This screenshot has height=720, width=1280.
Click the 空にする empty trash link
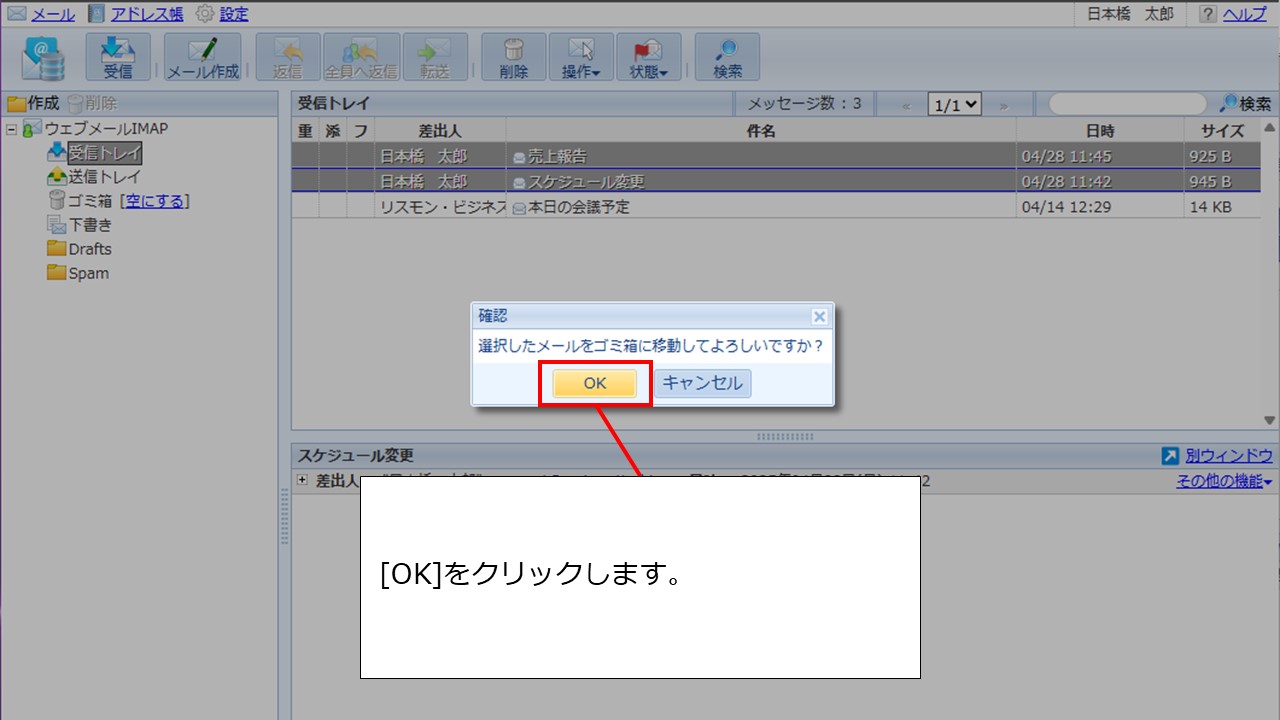155,201
